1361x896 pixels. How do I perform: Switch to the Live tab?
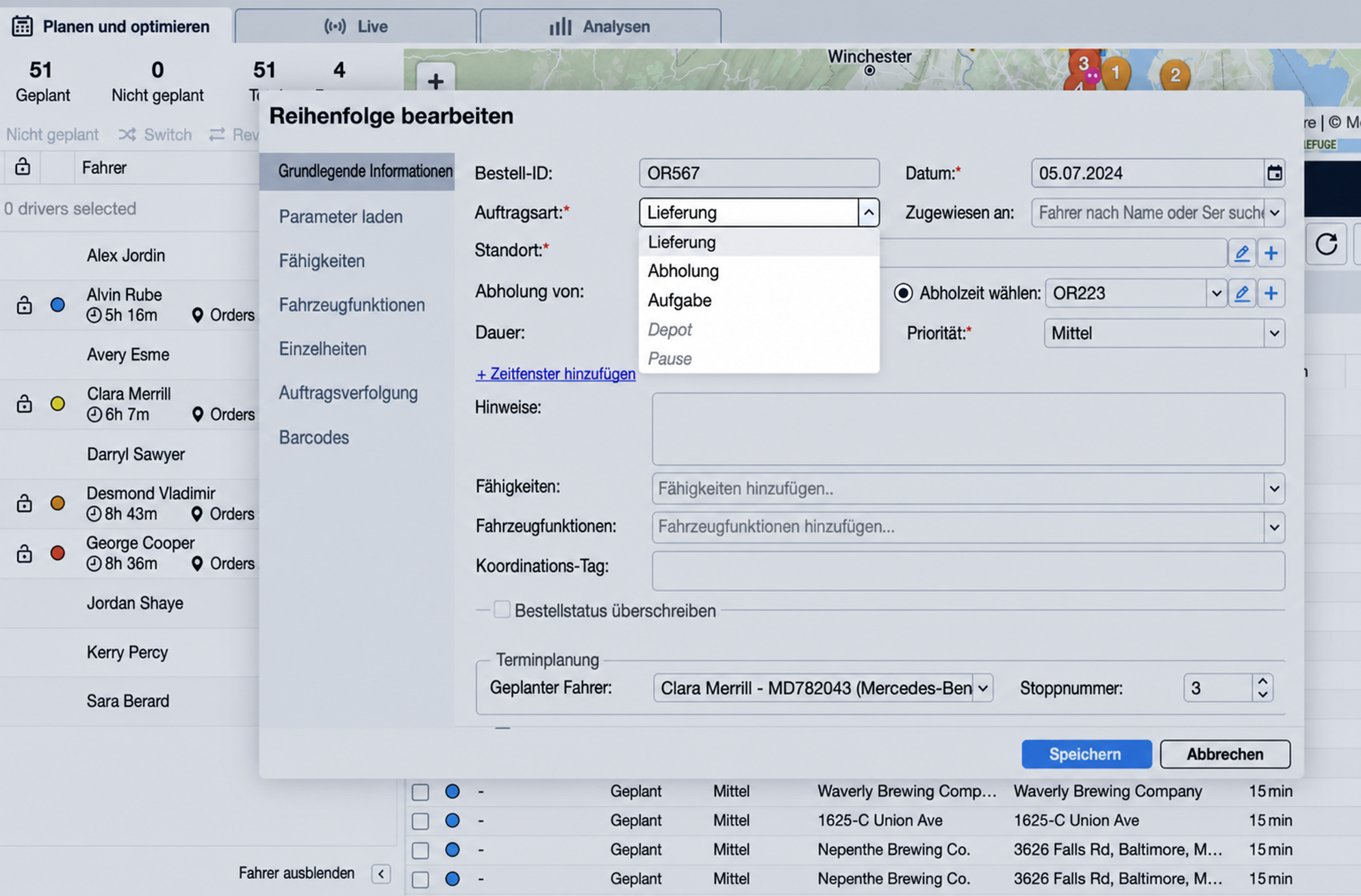coord(355,27)
